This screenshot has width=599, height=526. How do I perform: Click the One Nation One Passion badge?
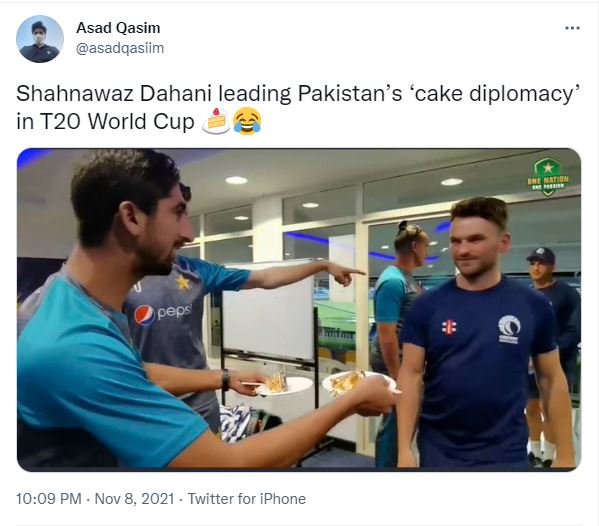pyautogui.click(x=548, y=177)
